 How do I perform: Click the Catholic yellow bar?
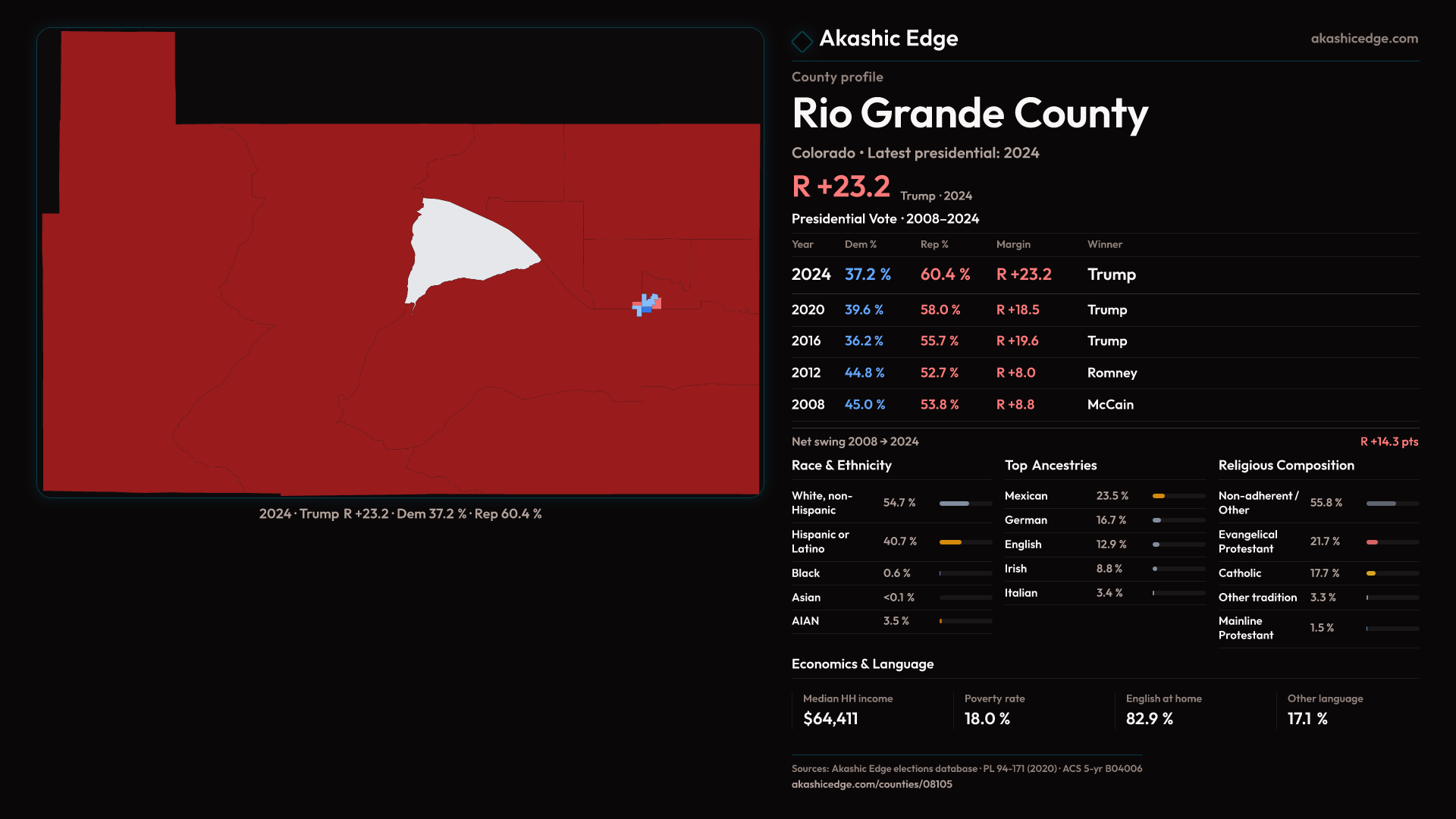pyautogui.click(x=1371, y=573)
